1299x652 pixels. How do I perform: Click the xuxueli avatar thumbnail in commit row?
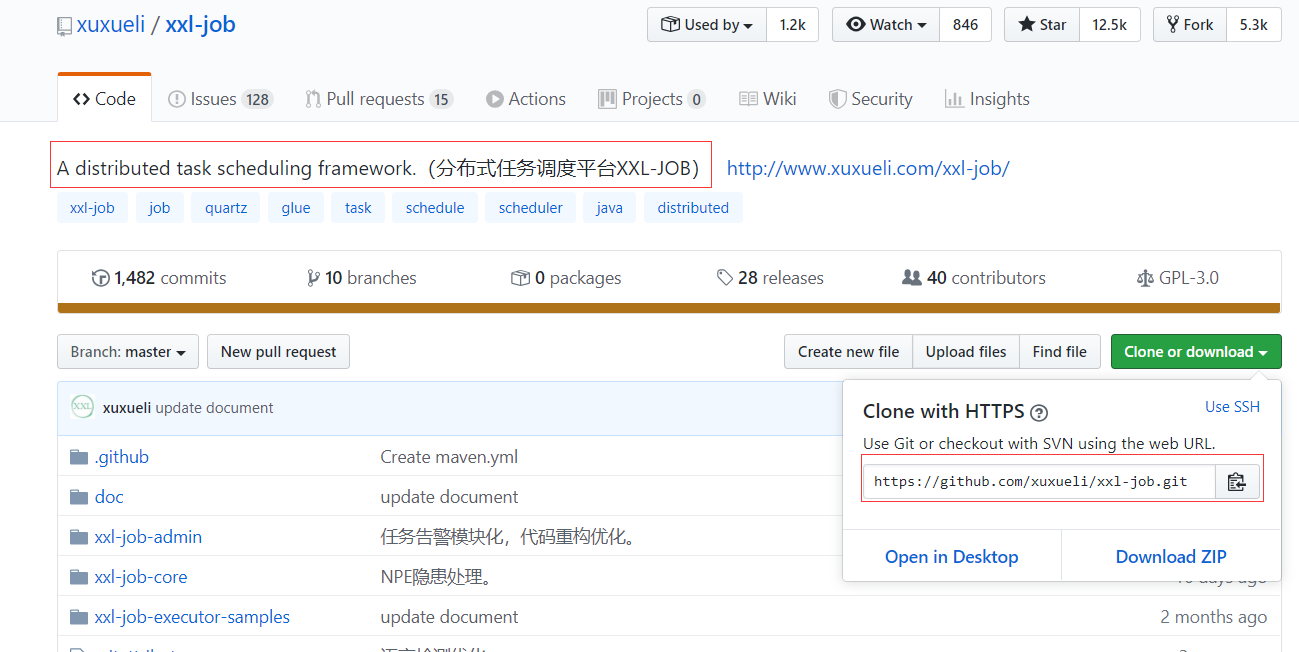click(83, 407)
